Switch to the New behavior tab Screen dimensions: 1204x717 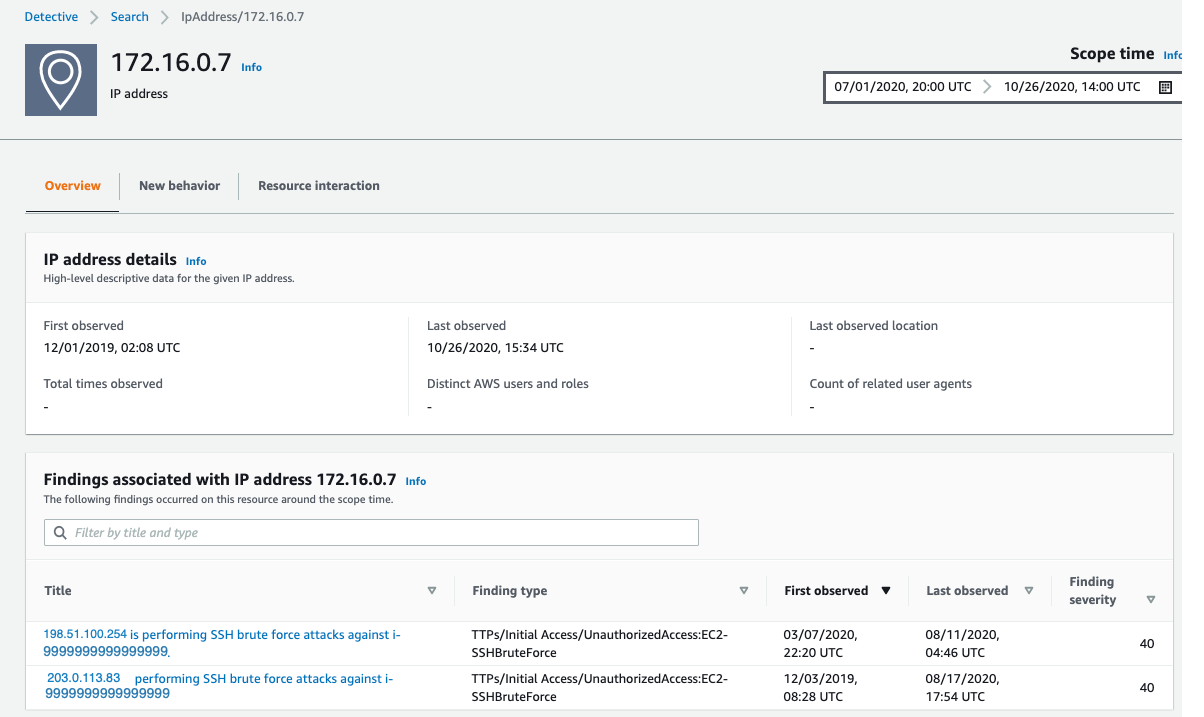pos(179,186)
